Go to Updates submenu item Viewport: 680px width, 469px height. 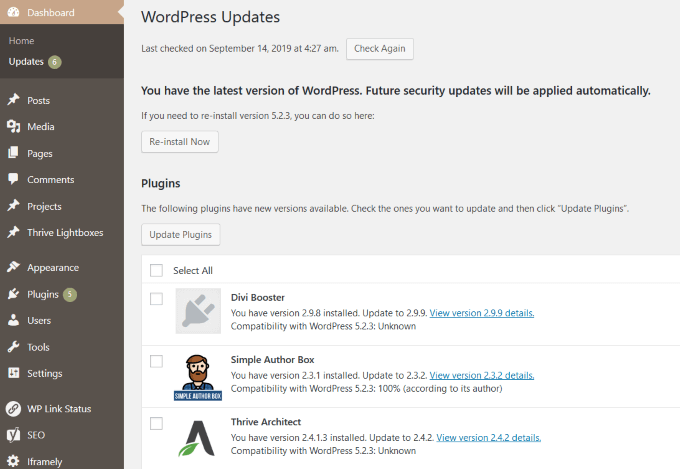[x=26, y=62]
